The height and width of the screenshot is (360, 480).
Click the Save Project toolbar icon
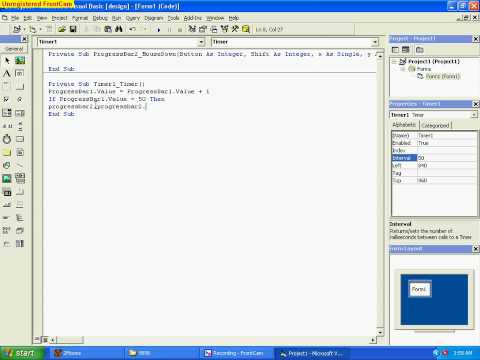[x=73, y=29]
